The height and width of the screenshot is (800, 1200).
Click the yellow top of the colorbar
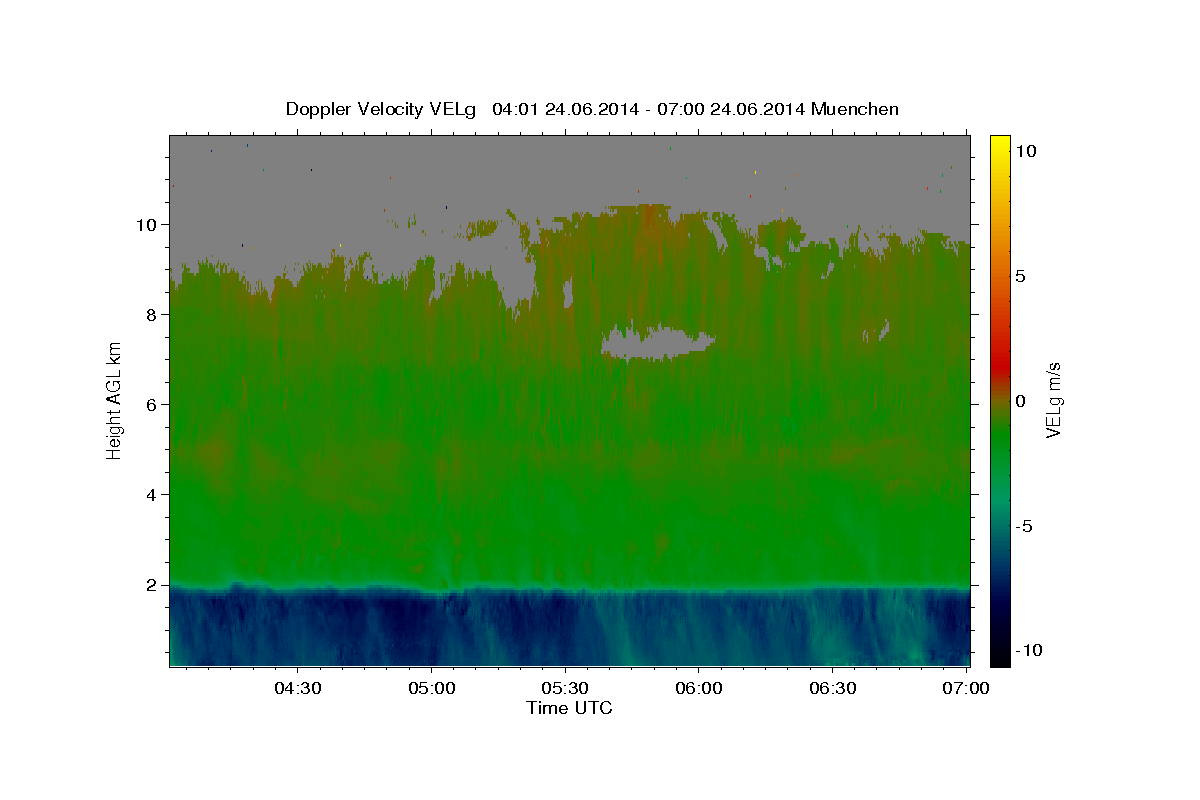1000,145
